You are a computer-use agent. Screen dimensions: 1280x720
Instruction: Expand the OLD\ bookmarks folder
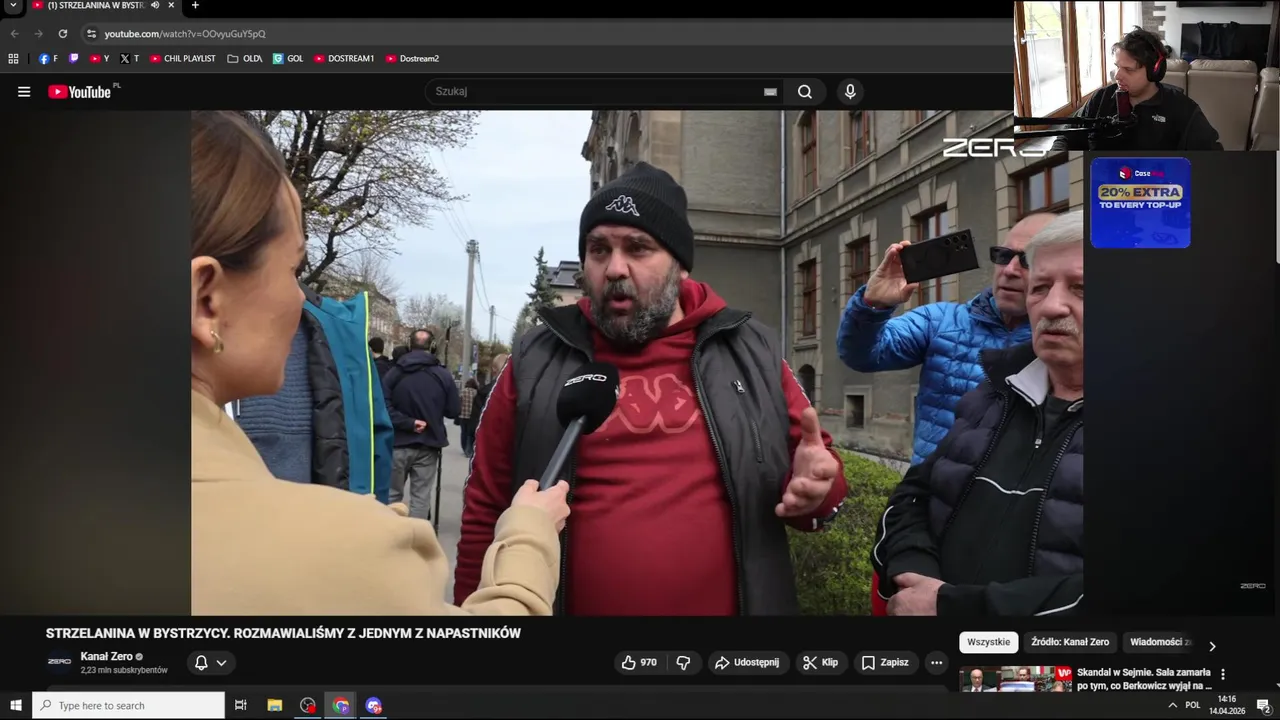(245, 59)
